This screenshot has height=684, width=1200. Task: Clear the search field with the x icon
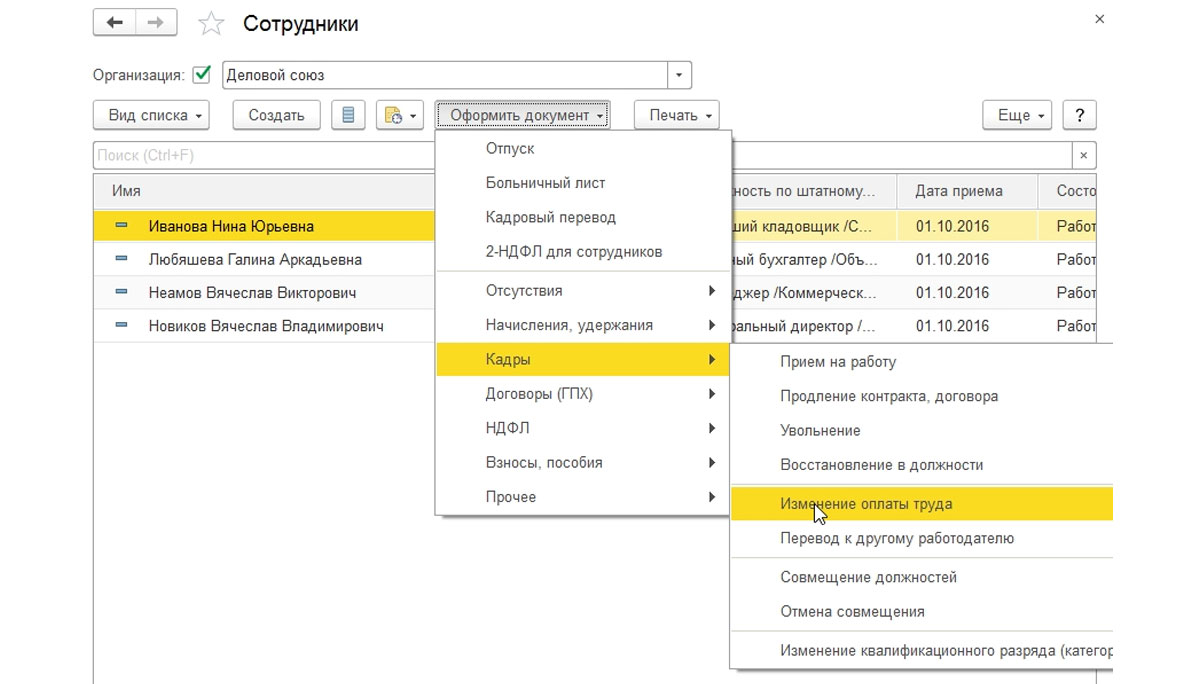point(1084,156)
